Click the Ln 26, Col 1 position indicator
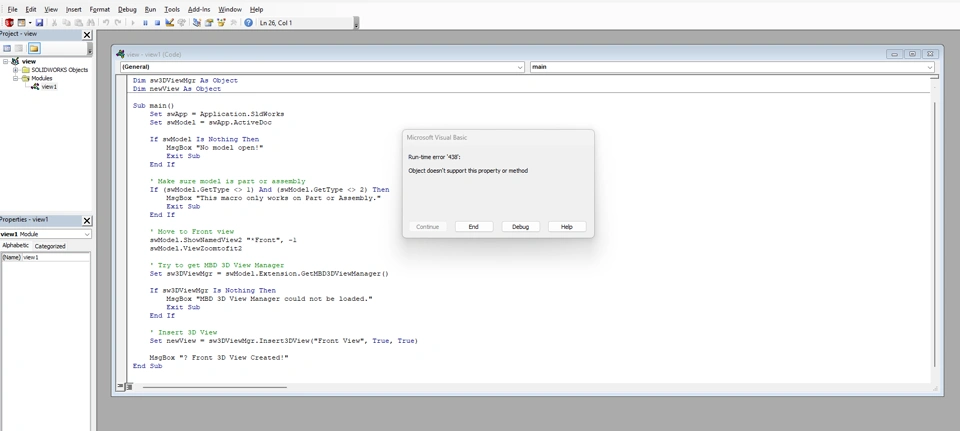Viewport: 960px width, 431px height. (276, 23)
